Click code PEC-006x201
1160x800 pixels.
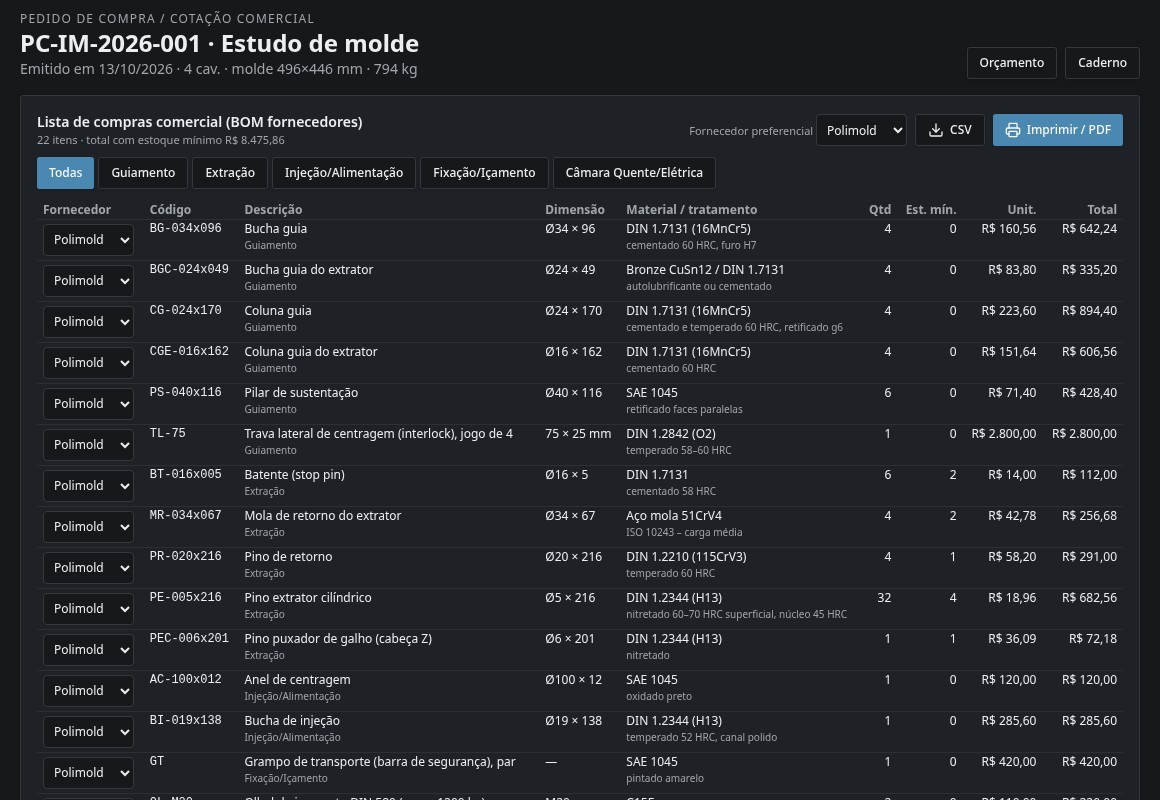[x=189, y=638]
